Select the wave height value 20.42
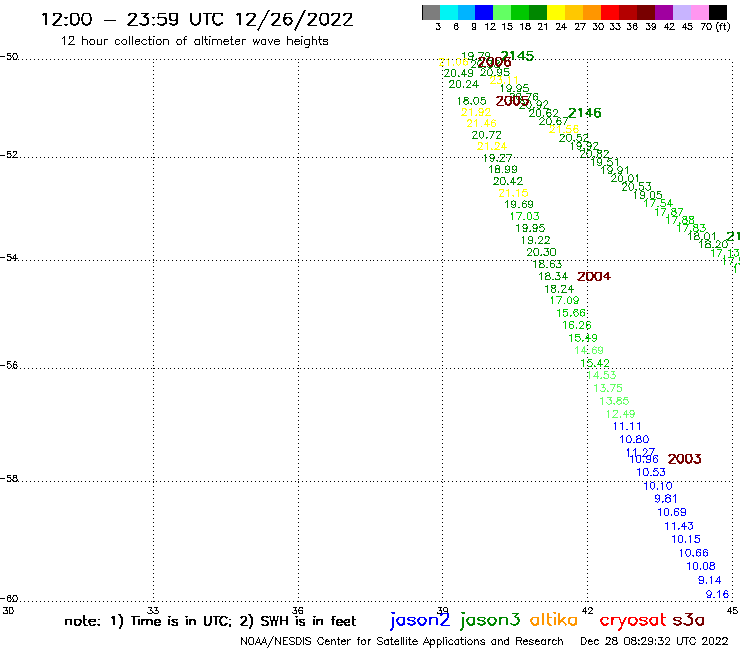The height and width of the screenshot is (650, 740). [508, 181]
